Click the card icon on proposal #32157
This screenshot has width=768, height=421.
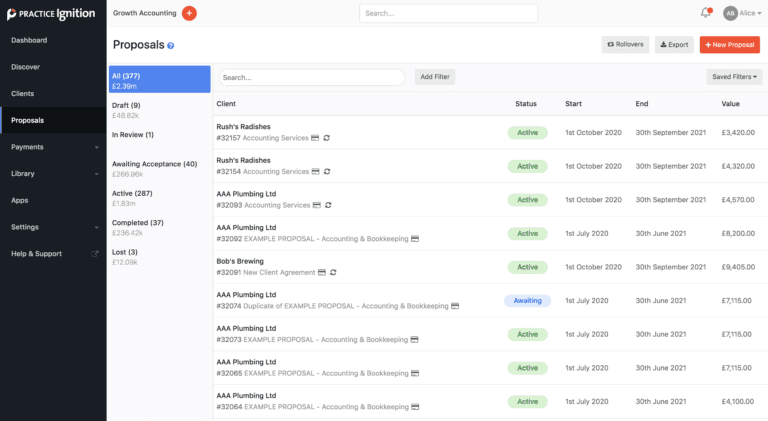pyautogui.click(x=315, y=138)
